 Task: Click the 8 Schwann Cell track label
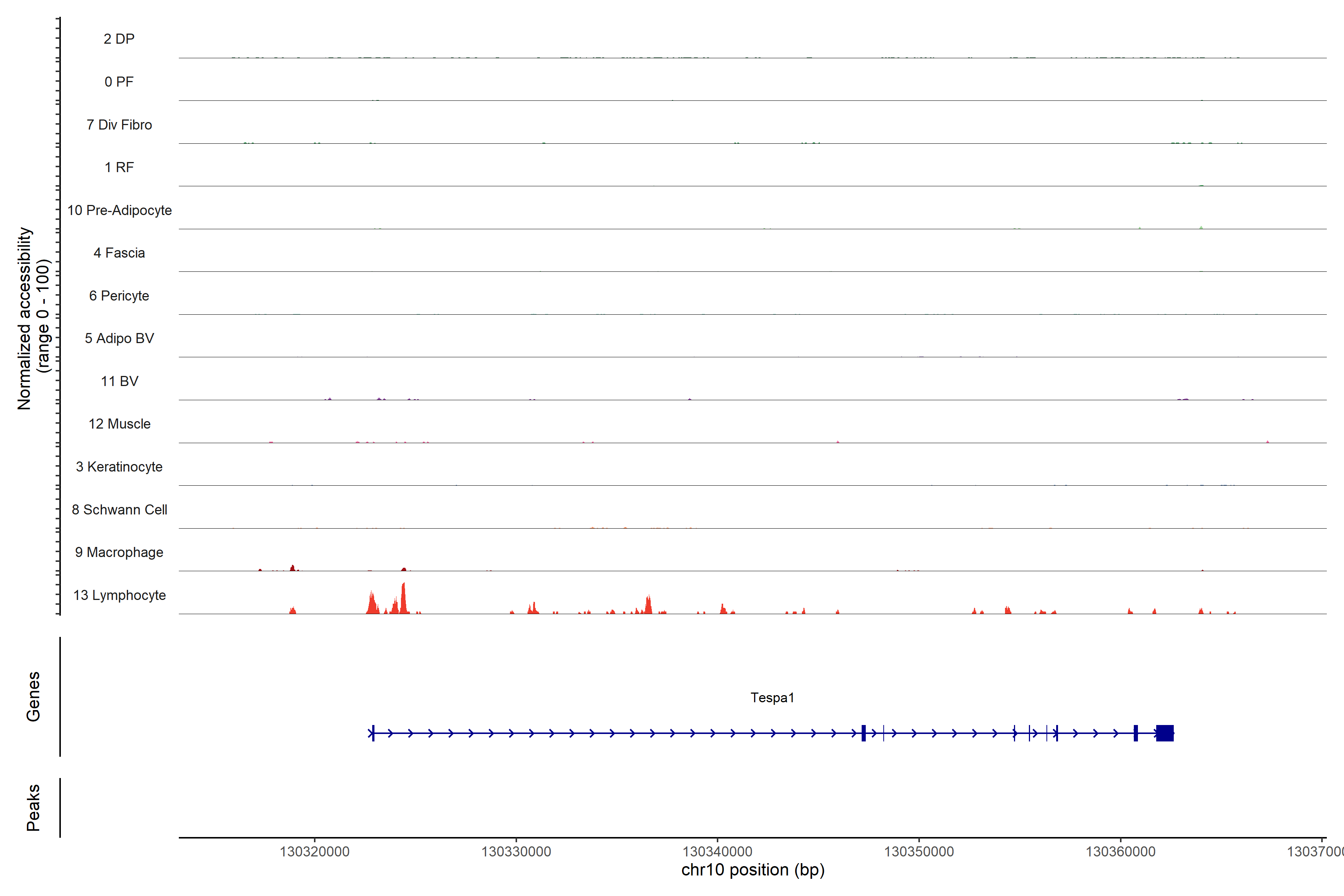pos(119,509)
